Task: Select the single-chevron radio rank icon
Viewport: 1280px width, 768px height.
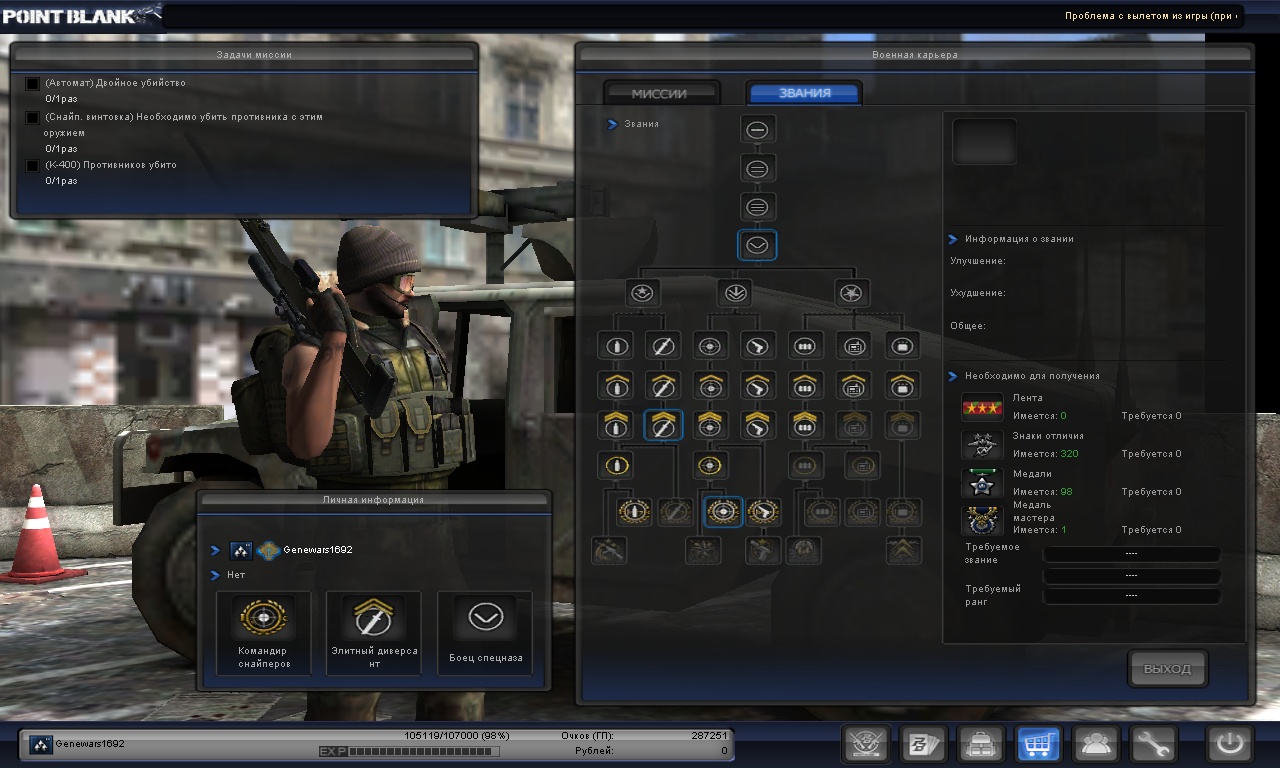Action: click(x=853, y=386)
